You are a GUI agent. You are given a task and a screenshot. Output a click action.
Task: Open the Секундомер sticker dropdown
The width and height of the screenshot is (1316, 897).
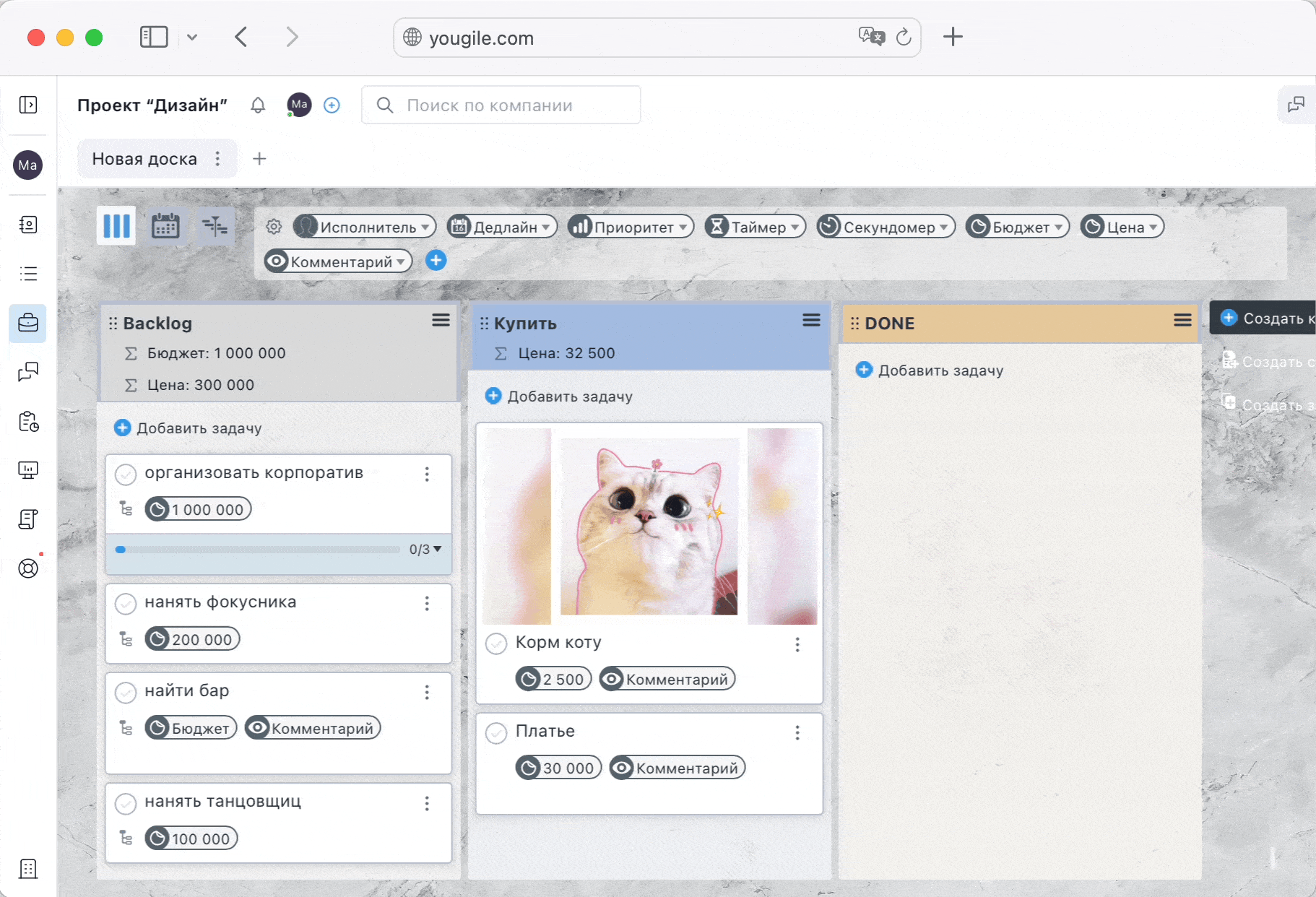tap(886, 227)
